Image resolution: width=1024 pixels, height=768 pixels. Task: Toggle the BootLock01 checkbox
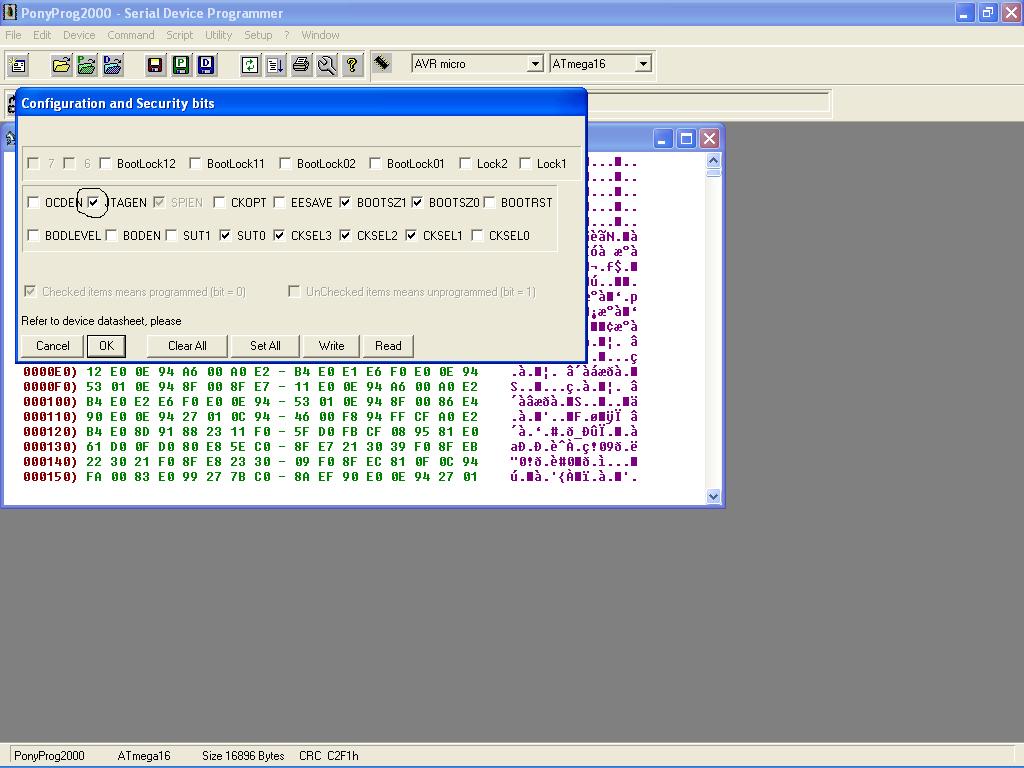[x=375, y=163]
